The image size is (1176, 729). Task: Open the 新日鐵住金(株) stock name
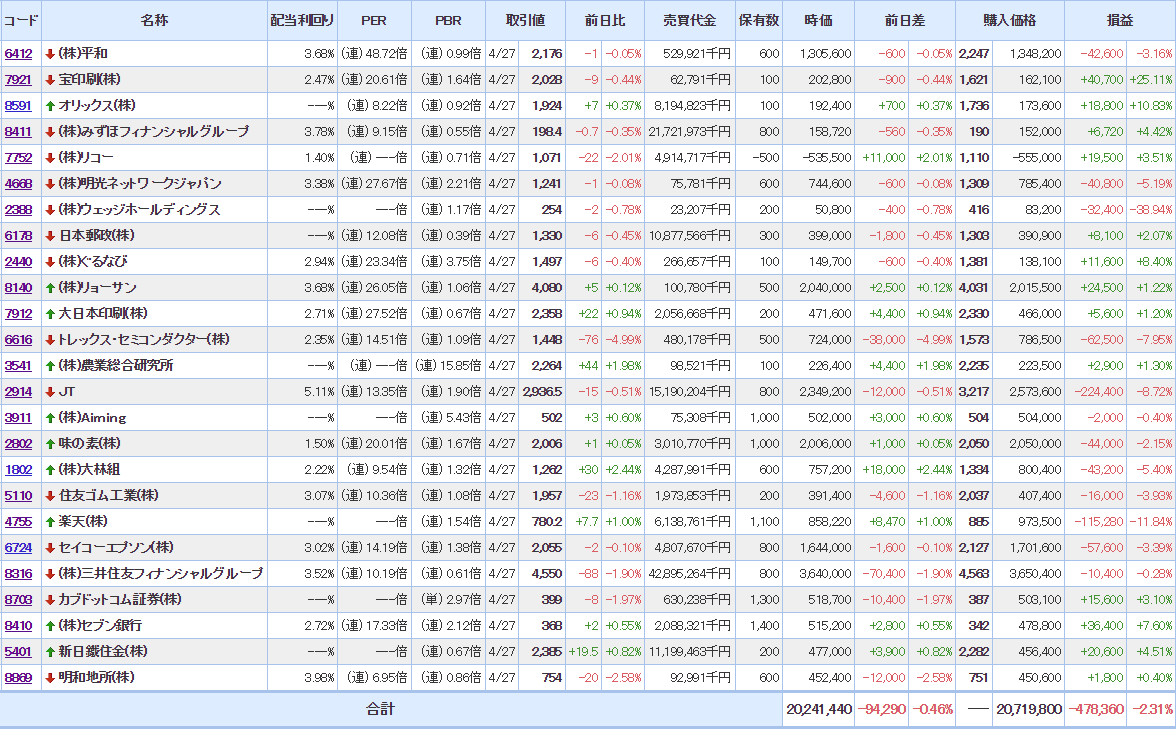[102, 652]
